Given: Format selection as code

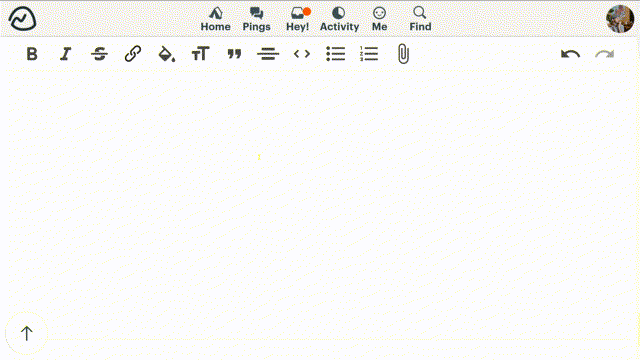Looking at the screenshot, I should (302, 54).
